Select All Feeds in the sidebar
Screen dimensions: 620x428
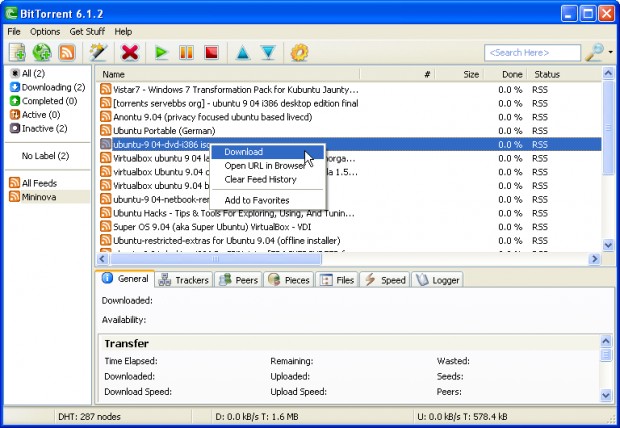34,183
